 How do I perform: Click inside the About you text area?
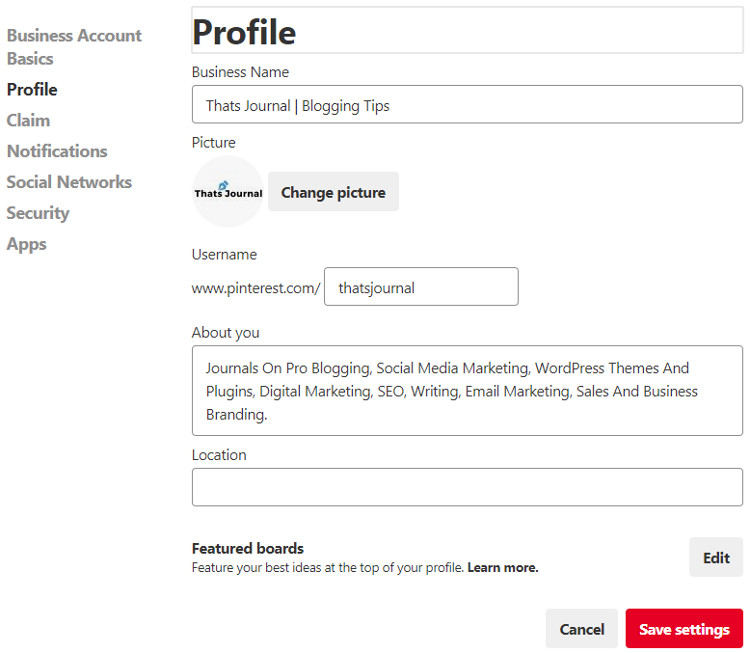[x=467, y=391]
